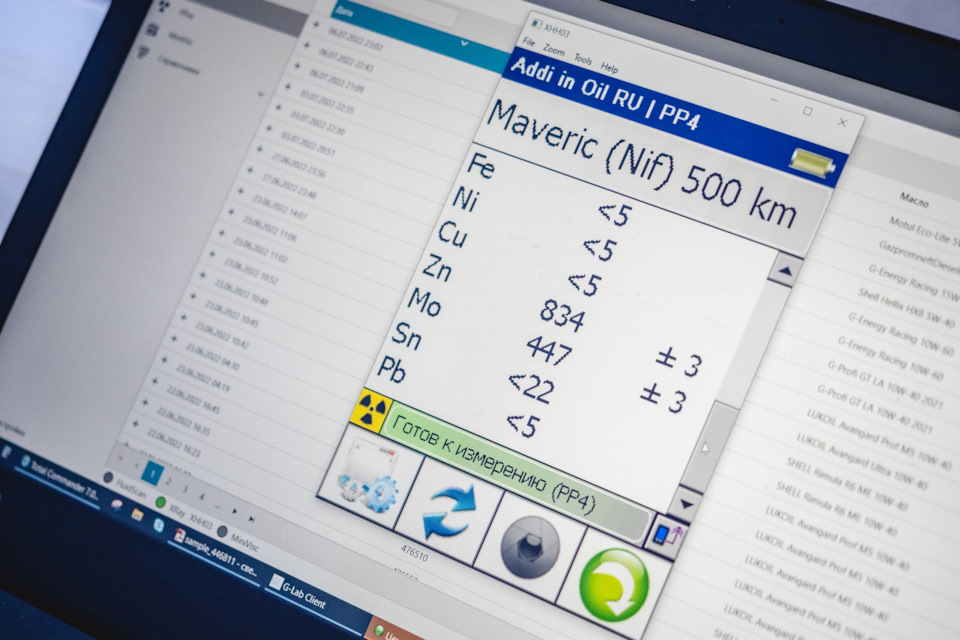Select page 4 in G-Lab pager
The height and width of the screenshot is (640, 960).
coord(201,497)
